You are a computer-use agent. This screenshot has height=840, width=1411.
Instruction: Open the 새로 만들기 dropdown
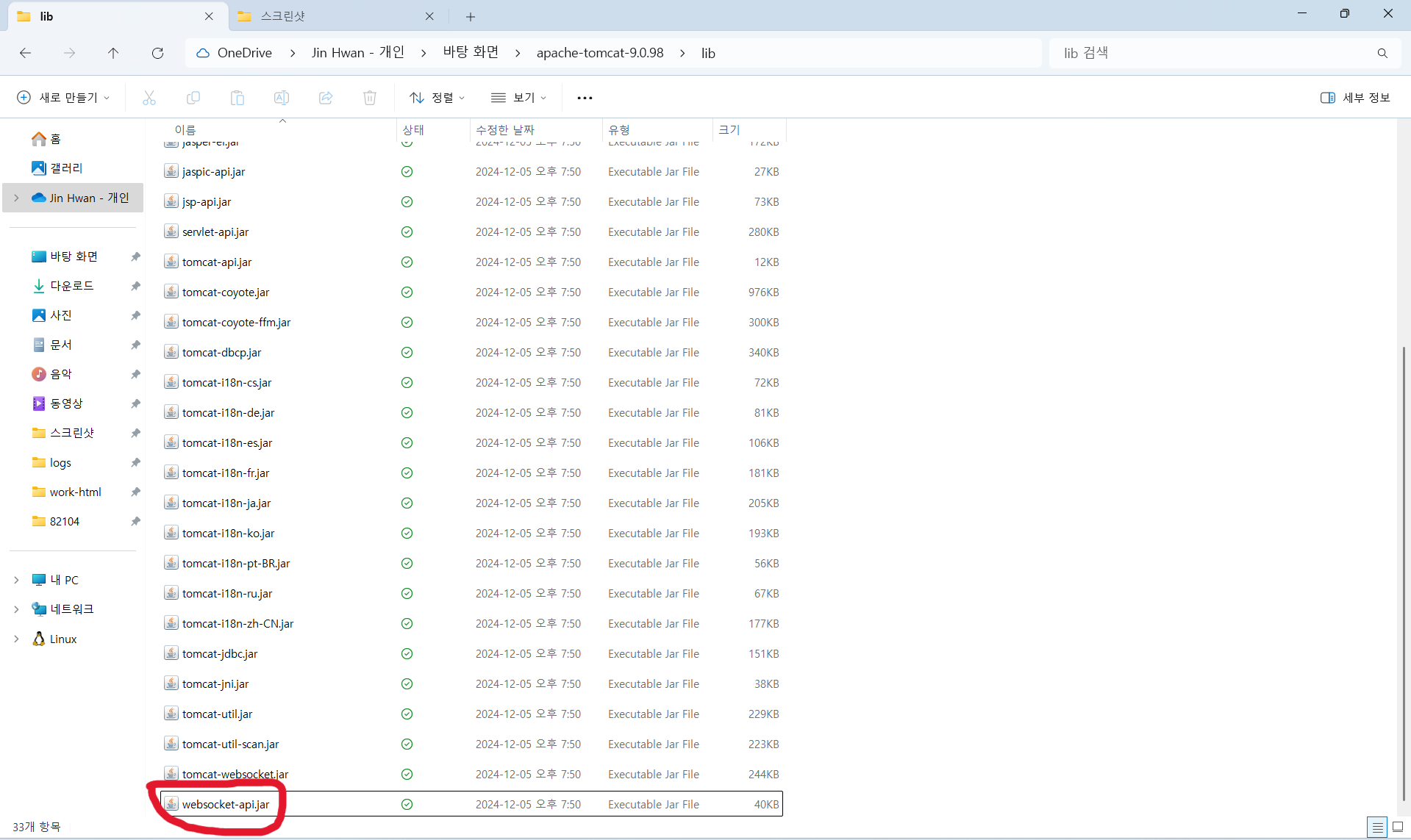(63, 98)
